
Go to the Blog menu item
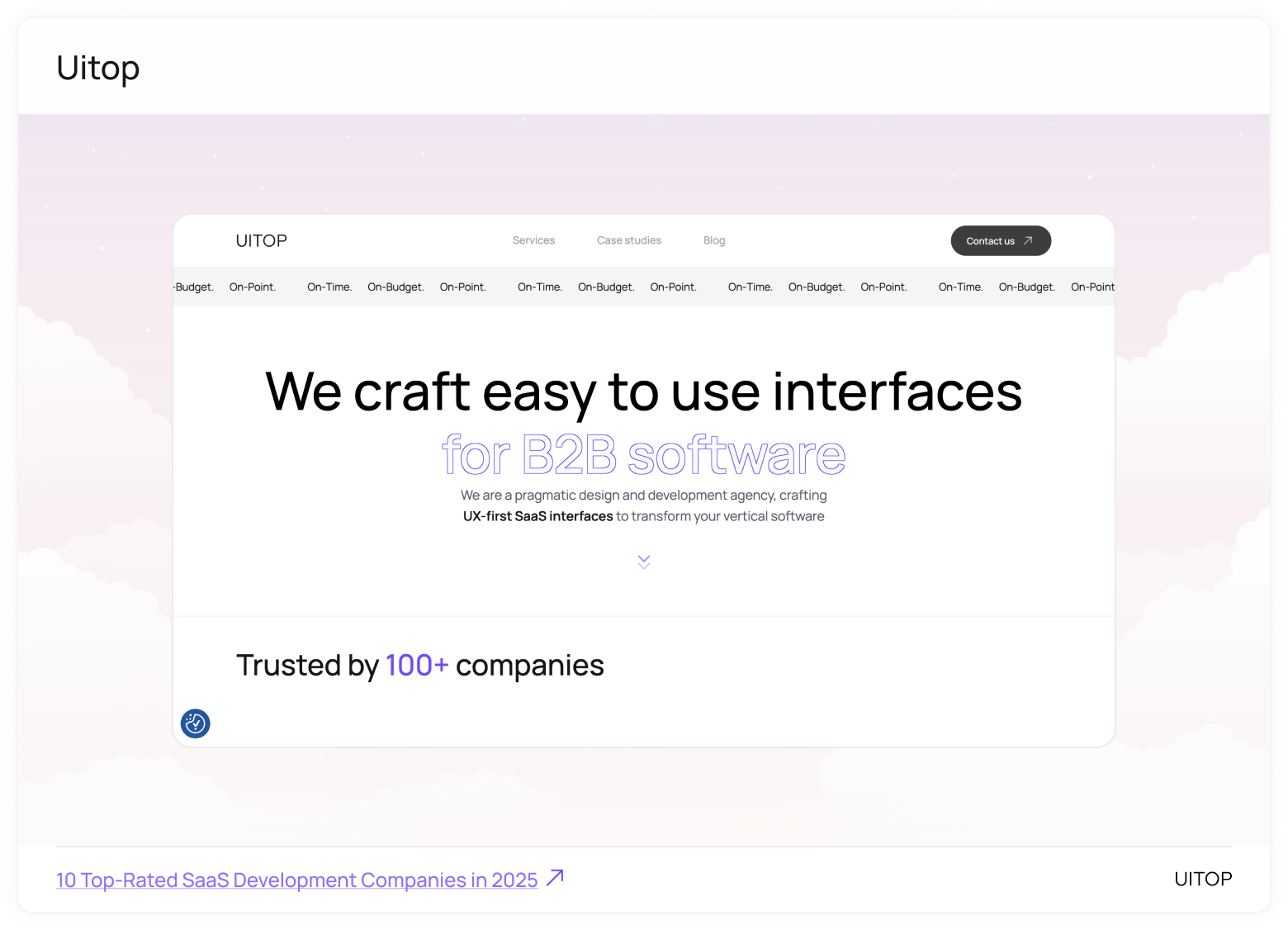(714, 240)
